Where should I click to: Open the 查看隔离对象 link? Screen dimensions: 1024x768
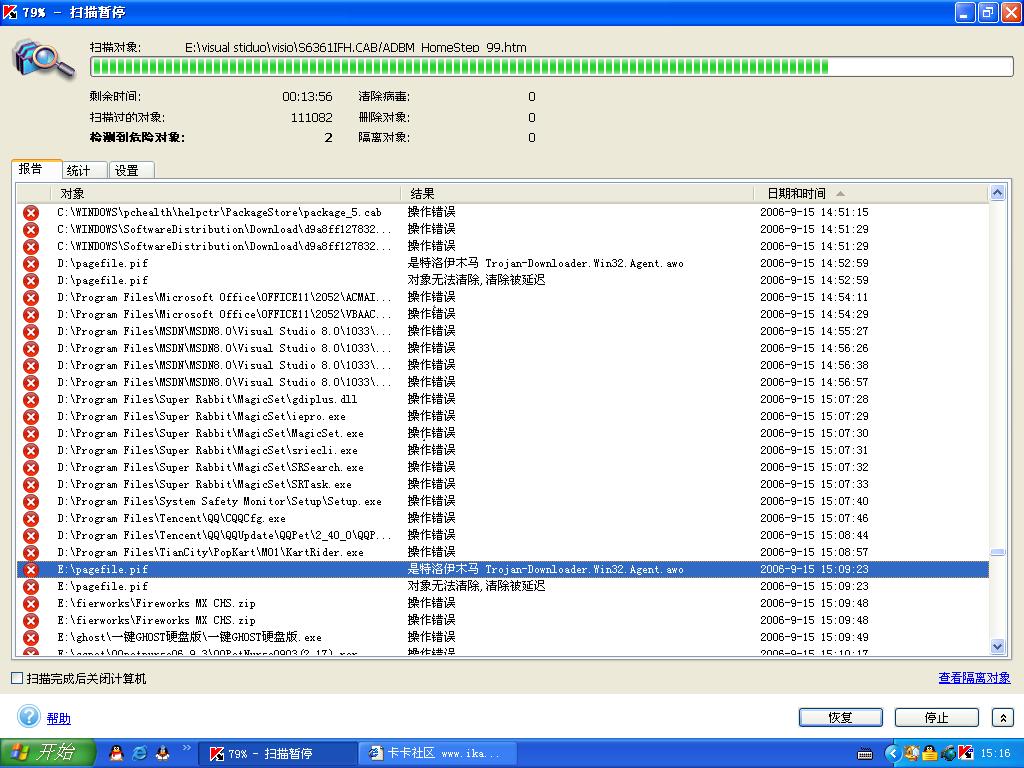(x=974, y=678)
